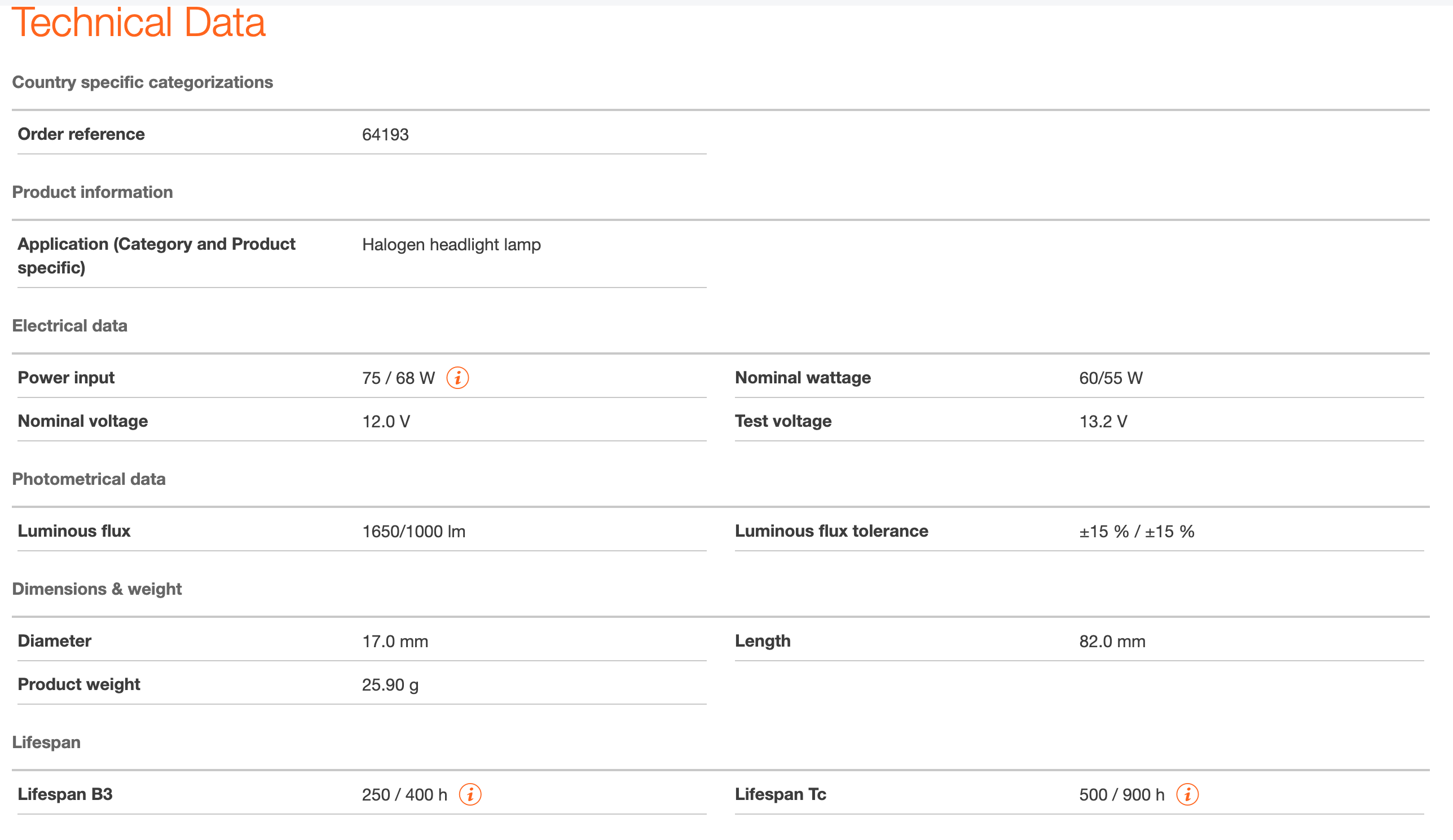This screenshot has height=840, width=1453.
Task: Click the Test voltage value 13.2 V
Action: [x=1104, y=422]
